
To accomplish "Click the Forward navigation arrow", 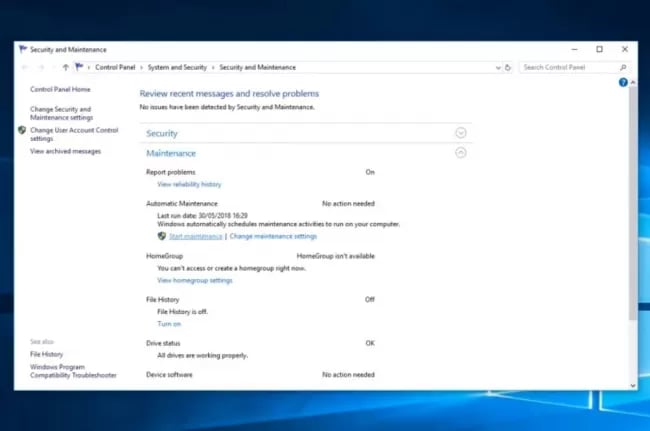I will 41,68.
